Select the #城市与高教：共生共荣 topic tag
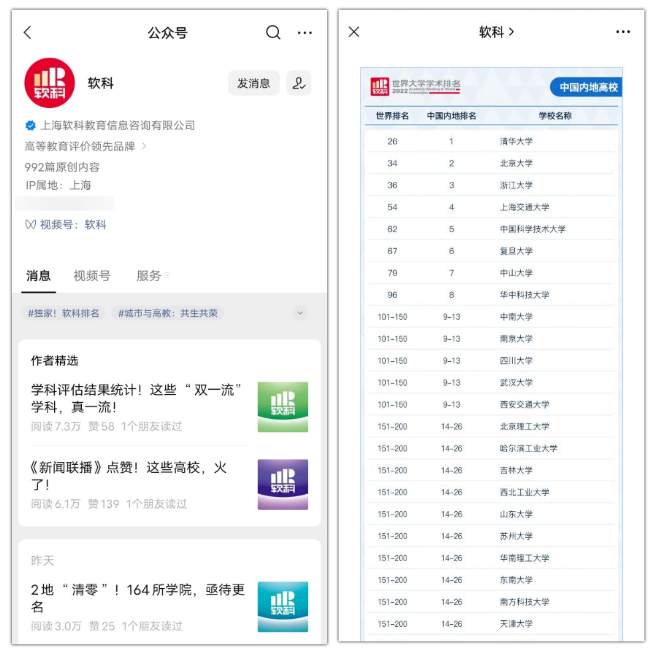This screenshot has height=650, width=659. [x=168, y=313]
